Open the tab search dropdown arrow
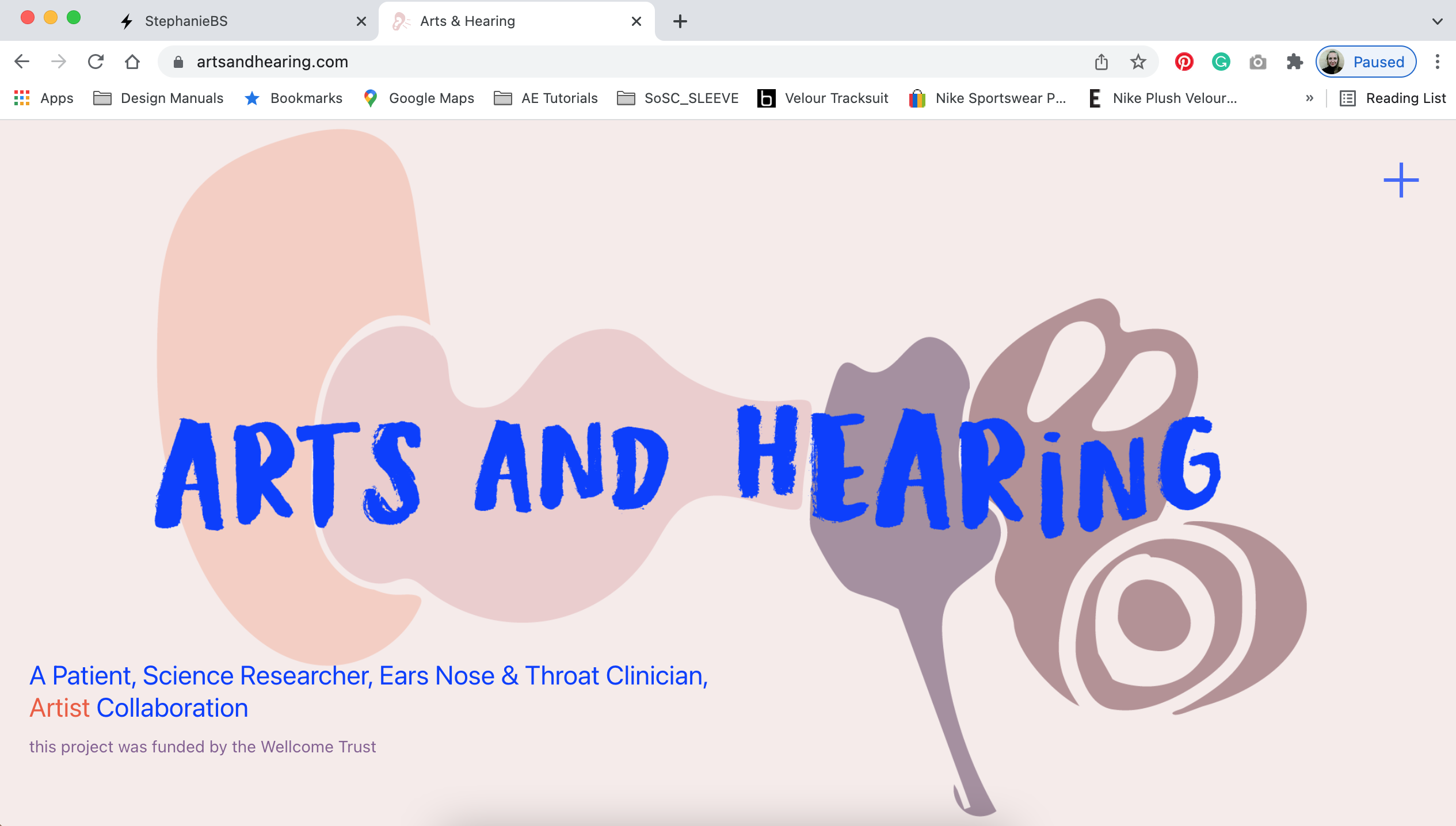The height and width of the screenshot is (826, 1456). pos(1437,21)
